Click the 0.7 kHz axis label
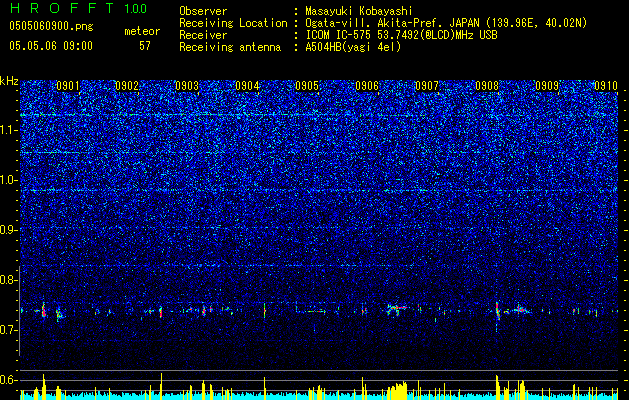Viewport: 629px width, 400px height. click(x=8, y=330)
